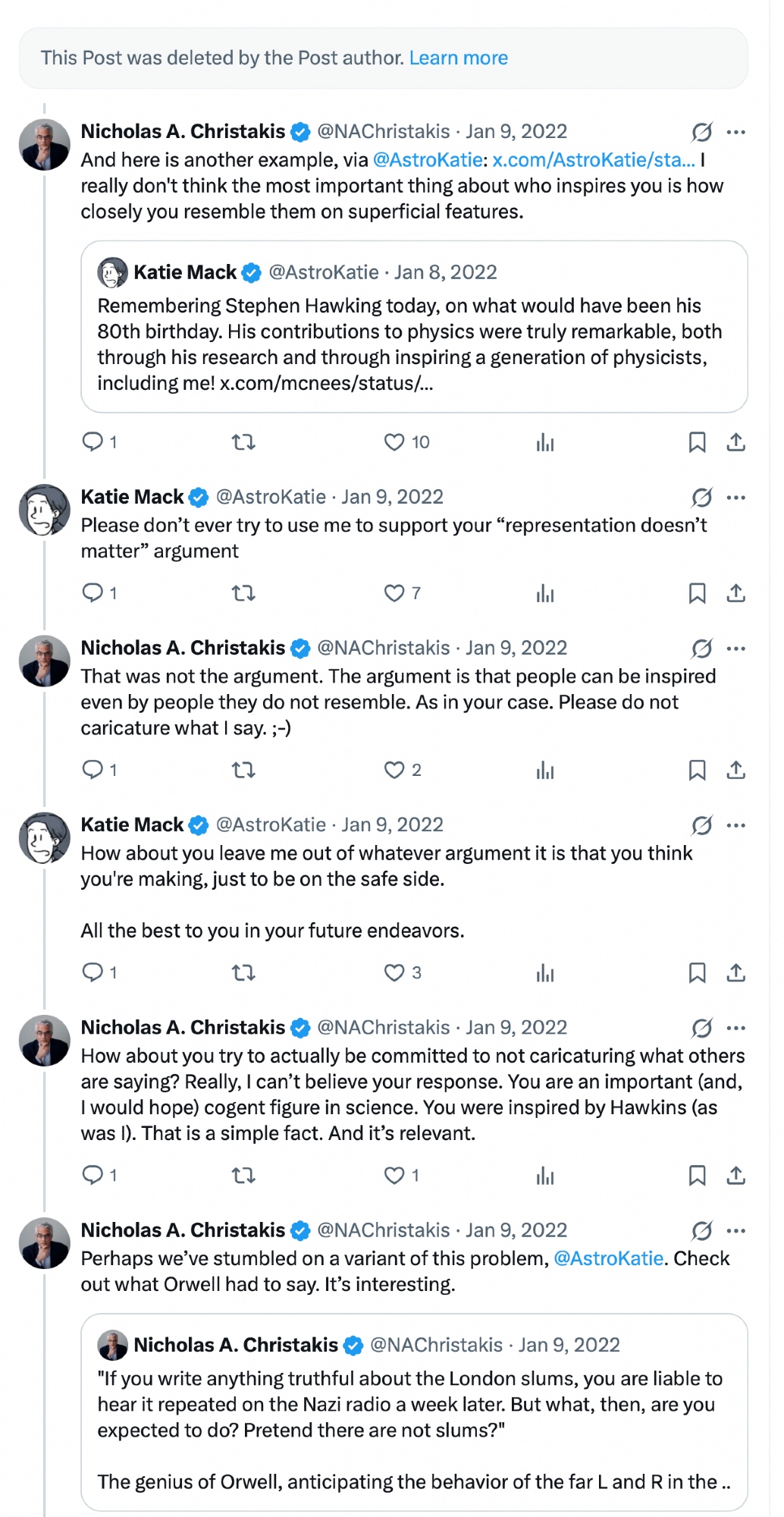Open Katie Mack's profile avatar in first reply

[x=45, y=510]
